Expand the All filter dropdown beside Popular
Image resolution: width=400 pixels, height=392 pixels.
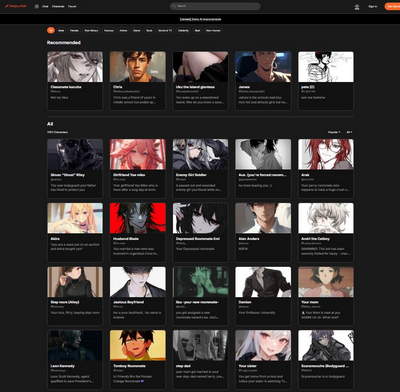(349, 132)
